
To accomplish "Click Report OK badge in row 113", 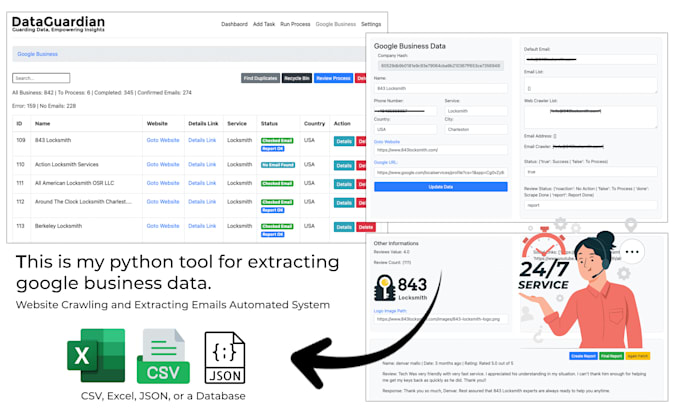I will 272,235.
